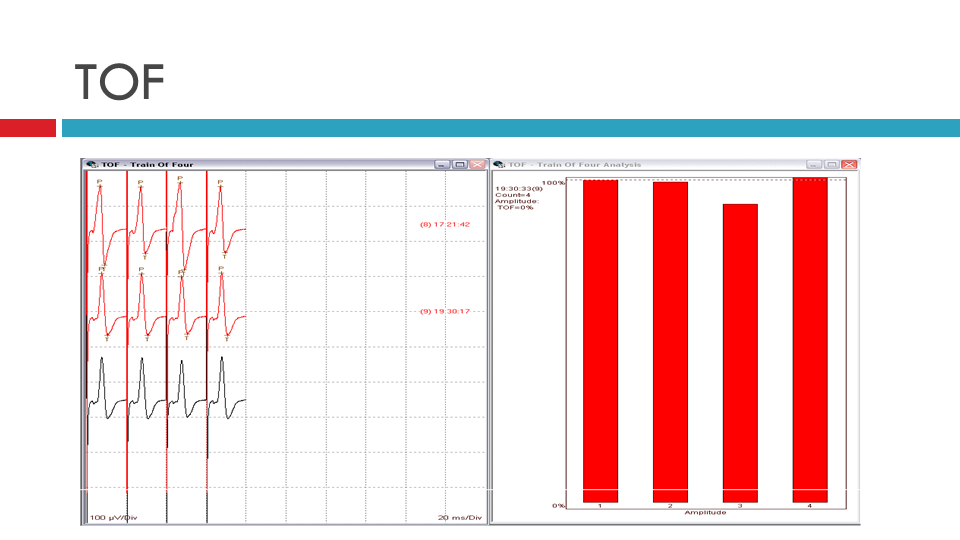
Task: Click the Train Of Four window app icon
Action: 92,165
